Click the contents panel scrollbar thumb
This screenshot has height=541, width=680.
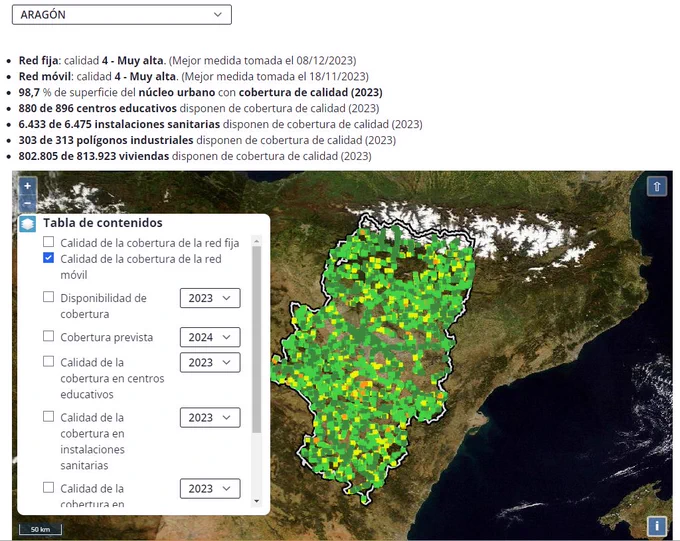pos(256,340)
